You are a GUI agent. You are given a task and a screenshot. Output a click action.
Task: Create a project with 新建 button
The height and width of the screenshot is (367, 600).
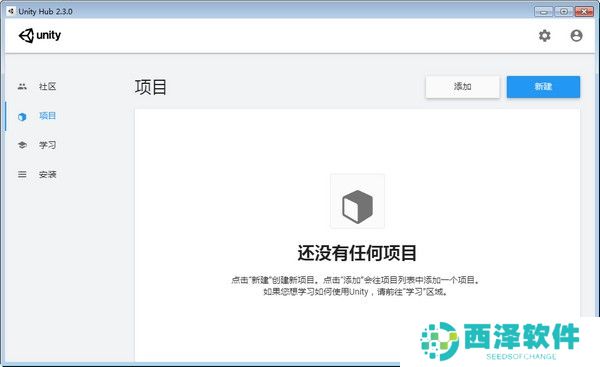pyautogui.click(x=543, y=87)
